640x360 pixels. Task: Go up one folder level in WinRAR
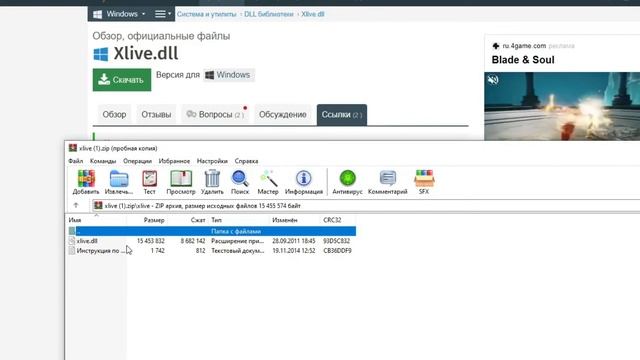(76, 205)
